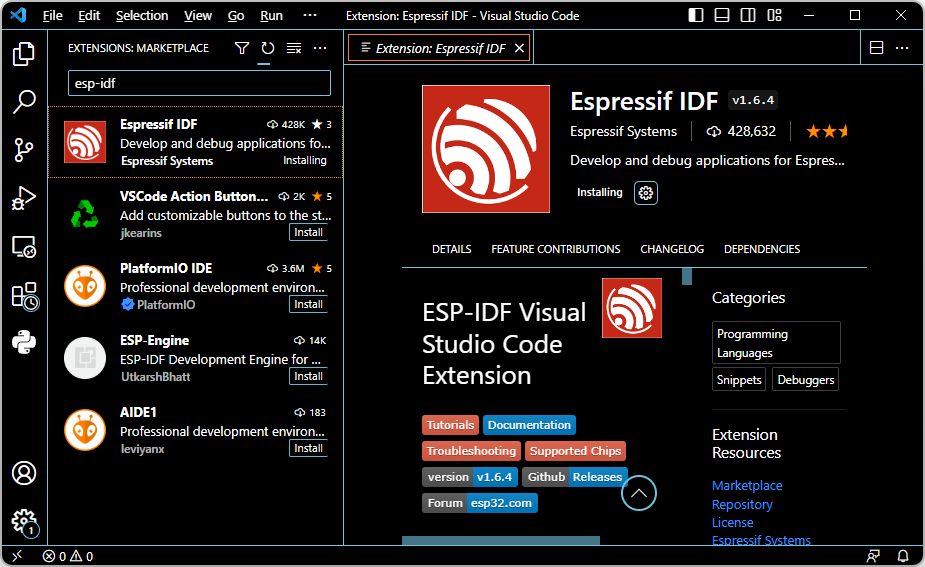Open the File menu
Screen dimensions: 925x567
tap(53, 16)
